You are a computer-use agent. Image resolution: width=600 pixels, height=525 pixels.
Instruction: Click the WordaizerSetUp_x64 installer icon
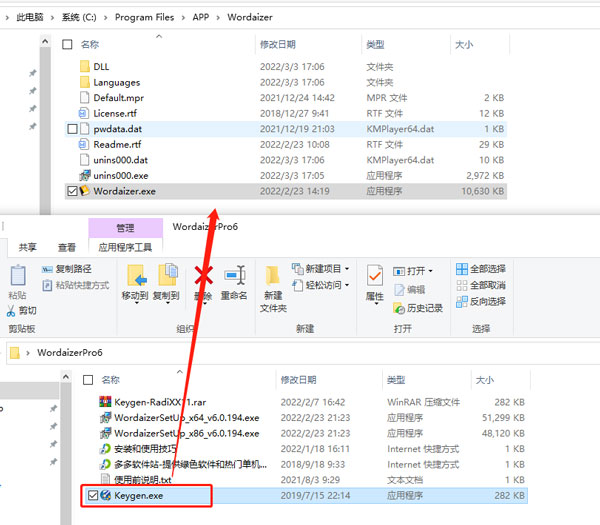point(105,417)
